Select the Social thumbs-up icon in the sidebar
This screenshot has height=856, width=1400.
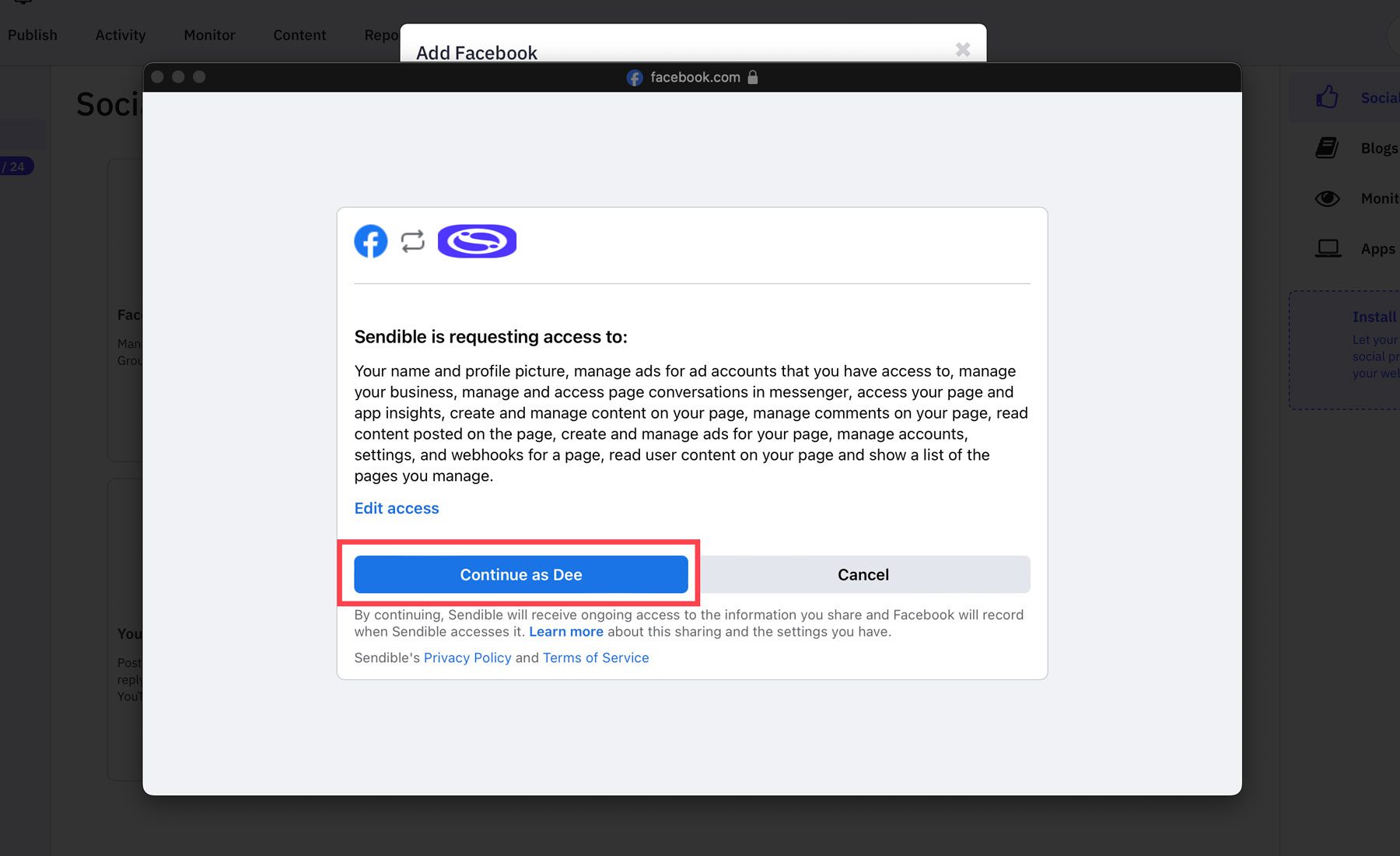coord(1328,96)
